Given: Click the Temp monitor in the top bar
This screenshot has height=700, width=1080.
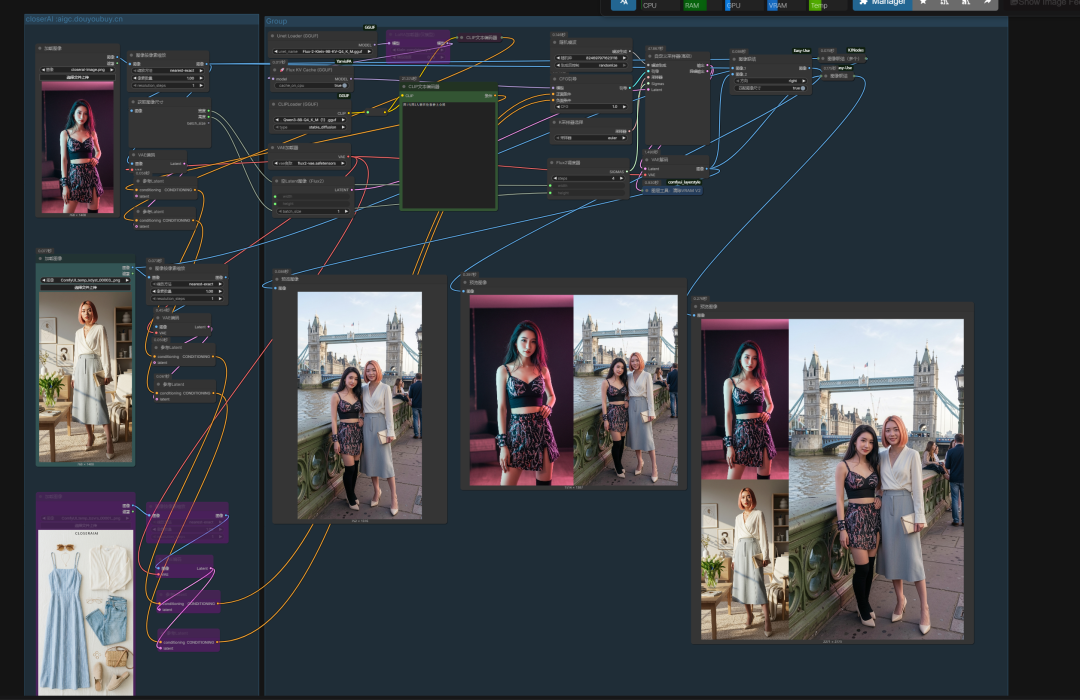Looking at the screenshot, I should pyautogui.click(x=827, y=5).
